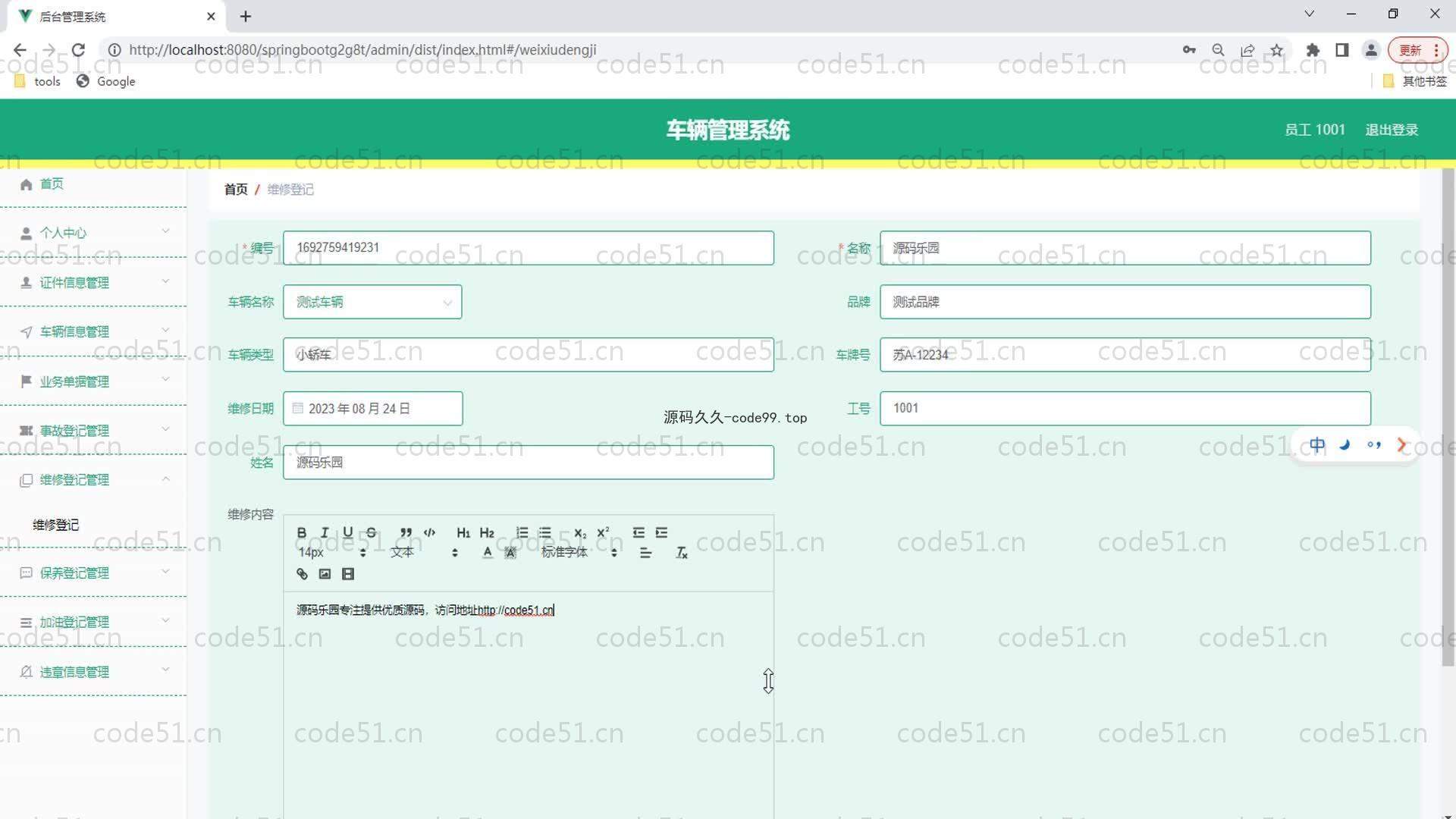Clear text formatting in the editor
Viewport: 1456px width, 819px height.
(x=681, y=553)
